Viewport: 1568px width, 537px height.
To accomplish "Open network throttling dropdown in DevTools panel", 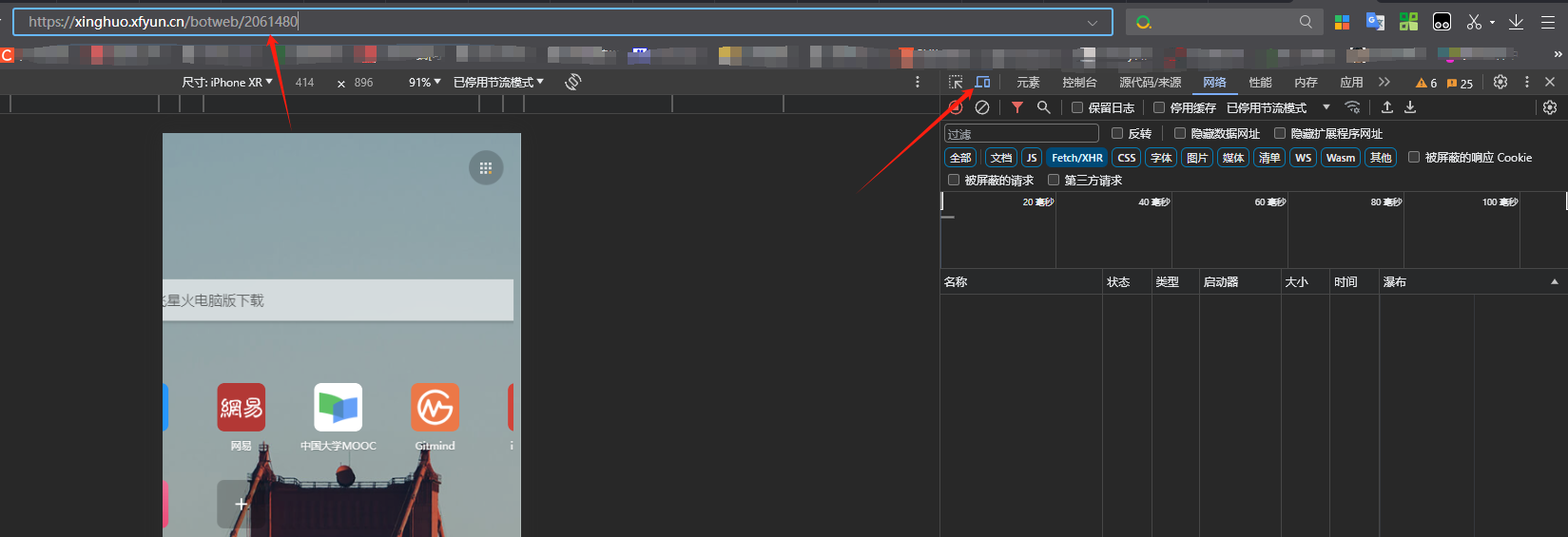I will [x=1277, y=107].
